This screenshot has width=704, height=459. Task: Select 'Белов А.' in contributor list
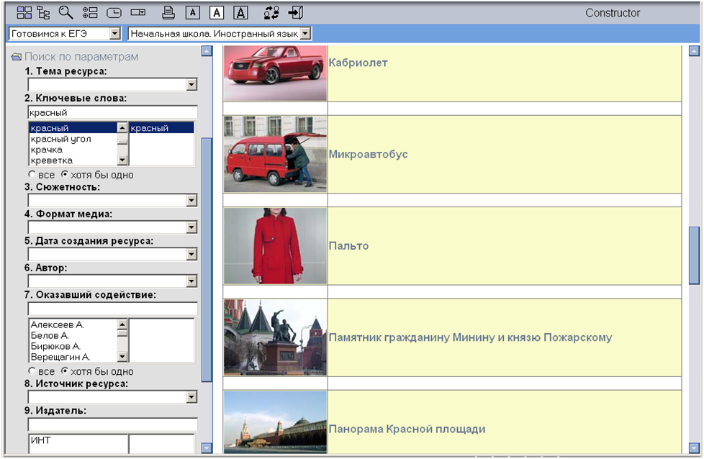click(x=54, y=336)
